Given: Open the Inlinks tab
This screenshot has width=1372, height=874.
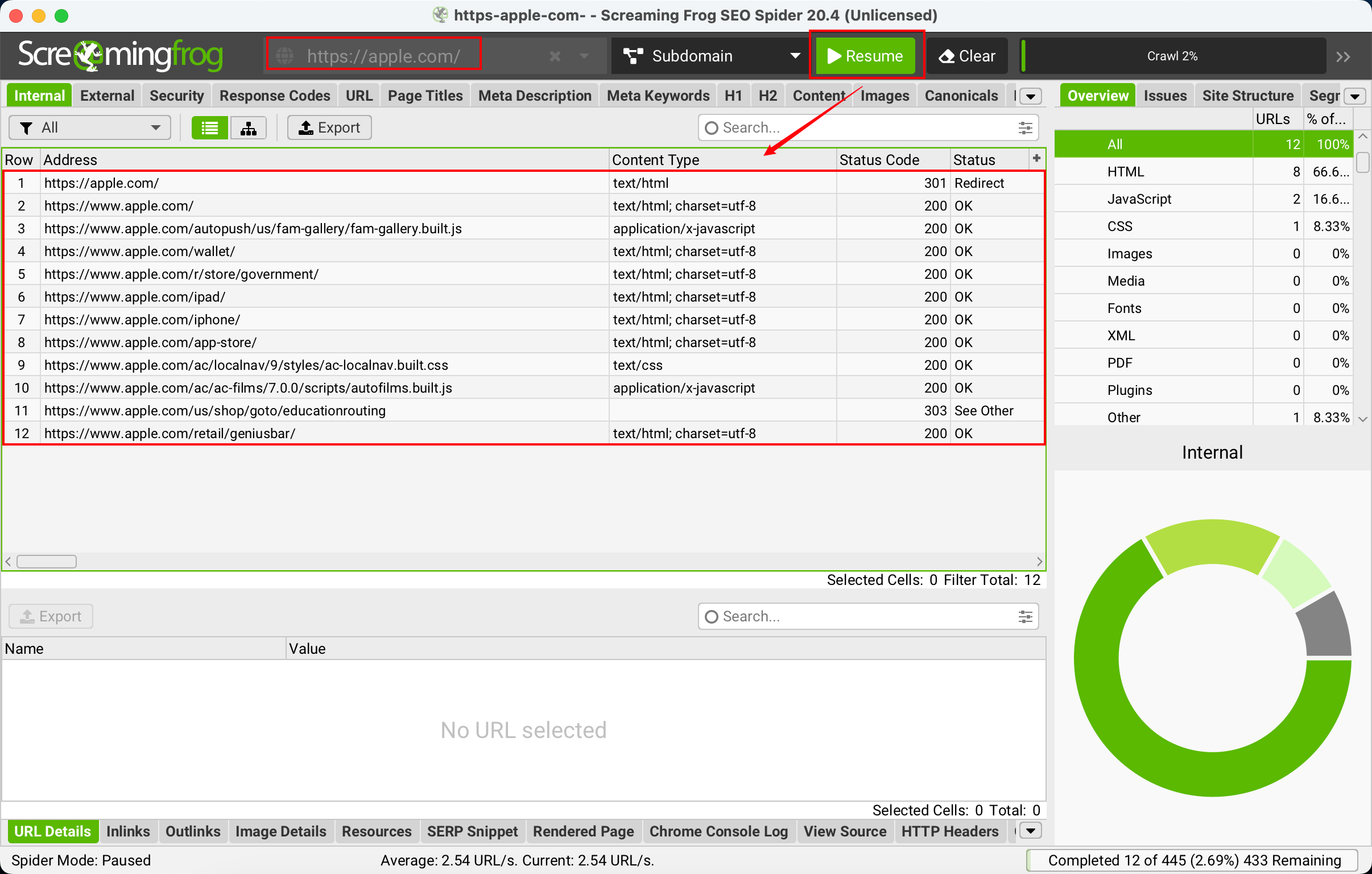Looking at the screenshot, I should pos(127,831).
